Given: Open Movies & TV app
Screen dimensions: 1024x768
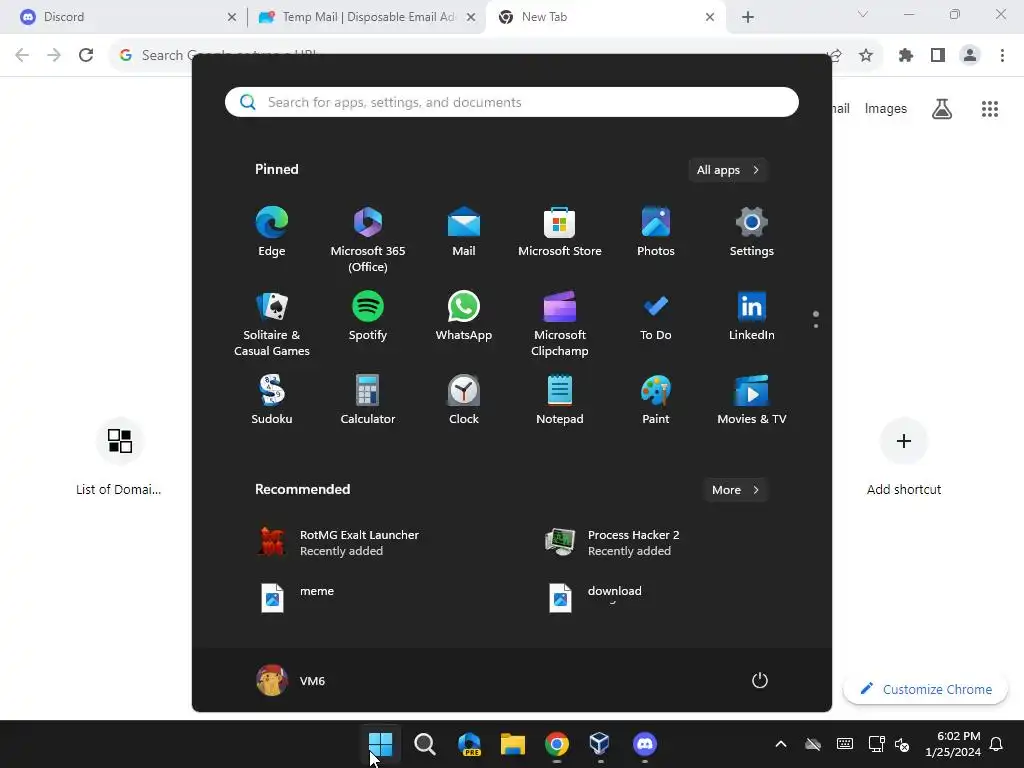Looking at the screenshot, I should 752,400.
